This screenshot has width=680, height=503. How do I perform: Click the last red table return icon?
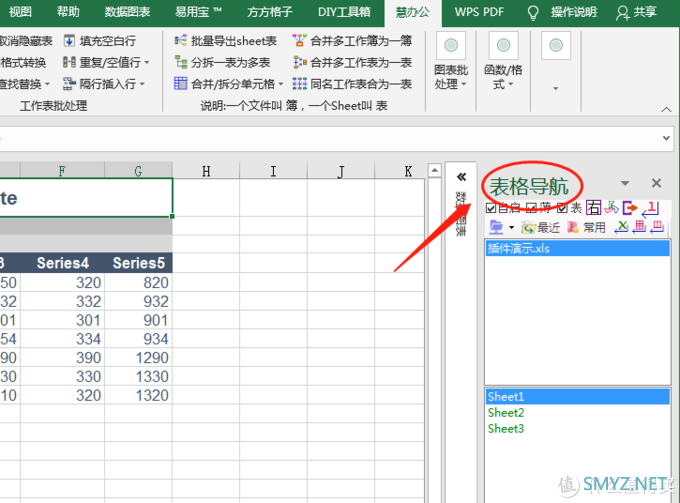point(657,227)
